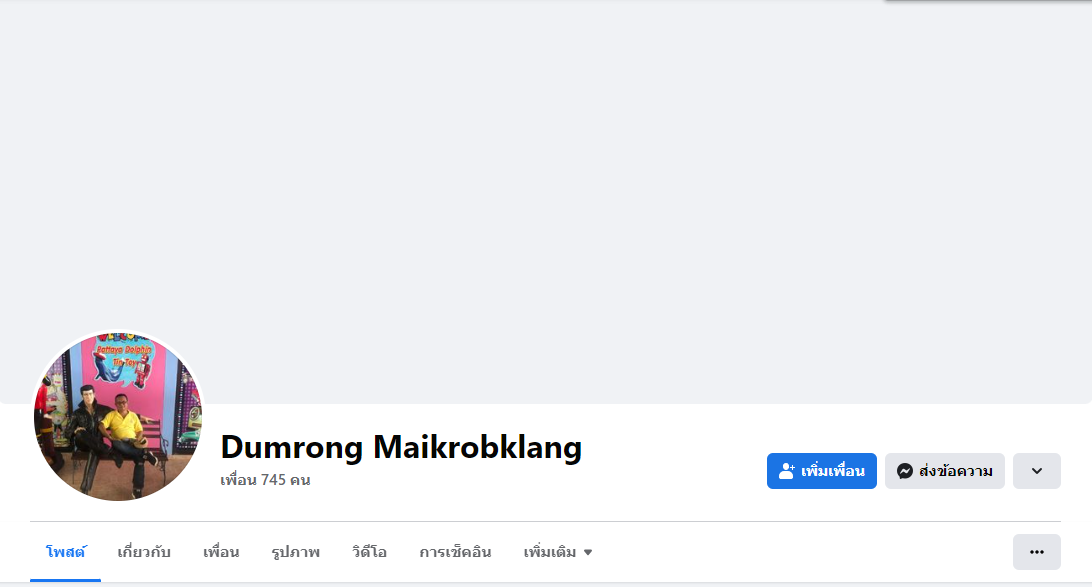The height and width of the screenshot is (587, 1092).
Task: Open the circular profile picture
Action: pos(118,416)
